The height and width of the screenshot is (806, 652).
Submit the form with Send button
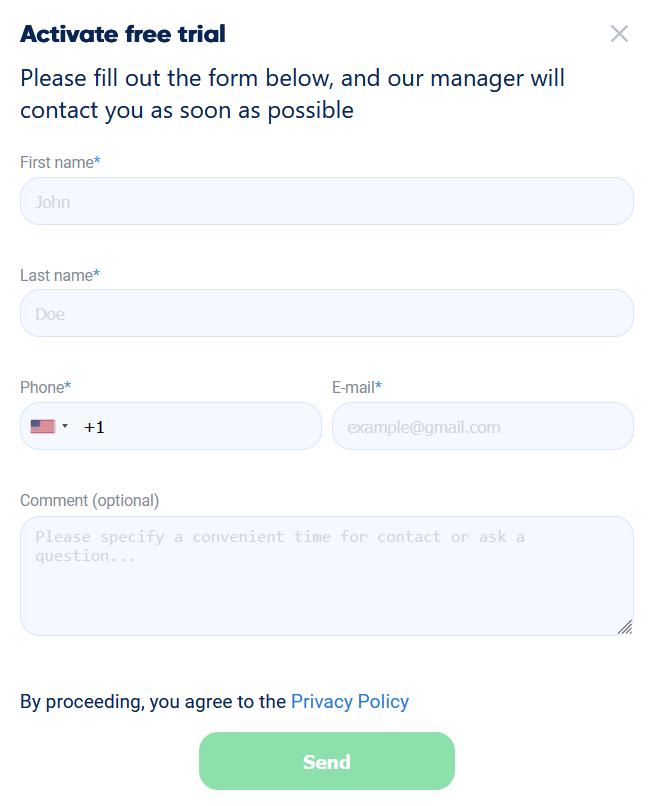pos(327,761)
